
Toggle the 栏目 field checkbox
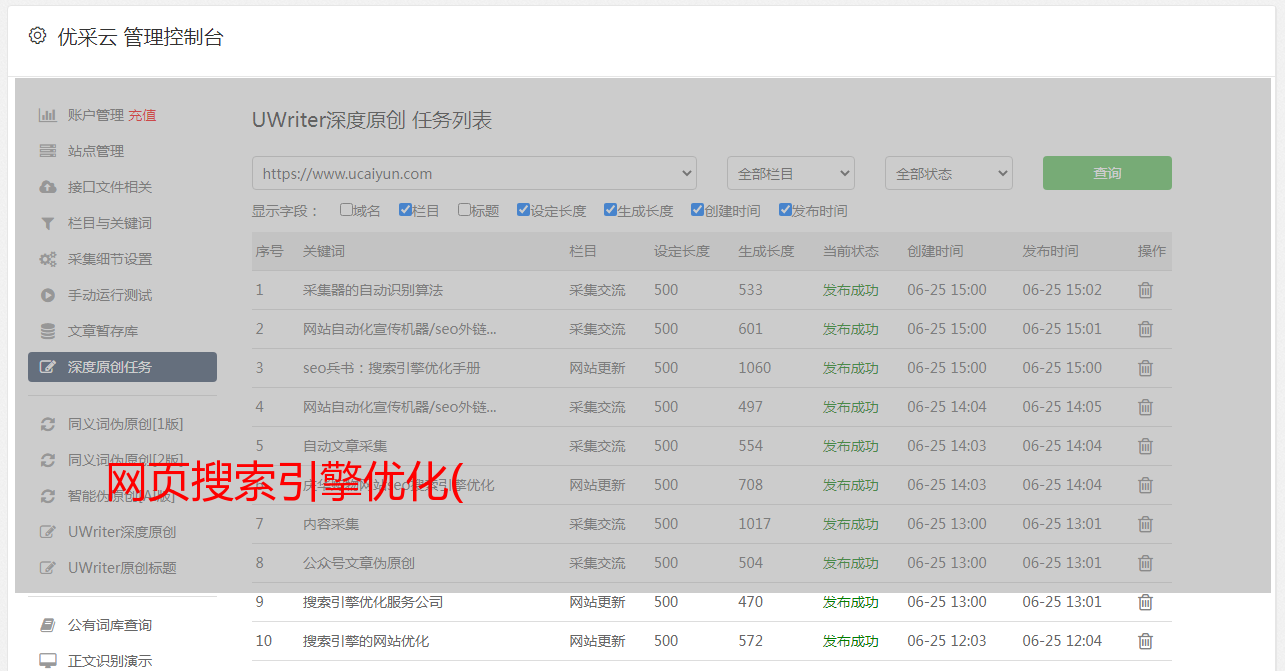[x=405, y=210]
